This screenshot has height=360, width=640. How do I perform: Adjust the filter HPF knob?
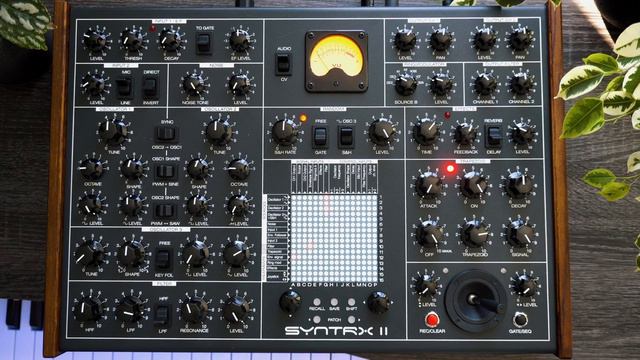click(x=89, y=309)
